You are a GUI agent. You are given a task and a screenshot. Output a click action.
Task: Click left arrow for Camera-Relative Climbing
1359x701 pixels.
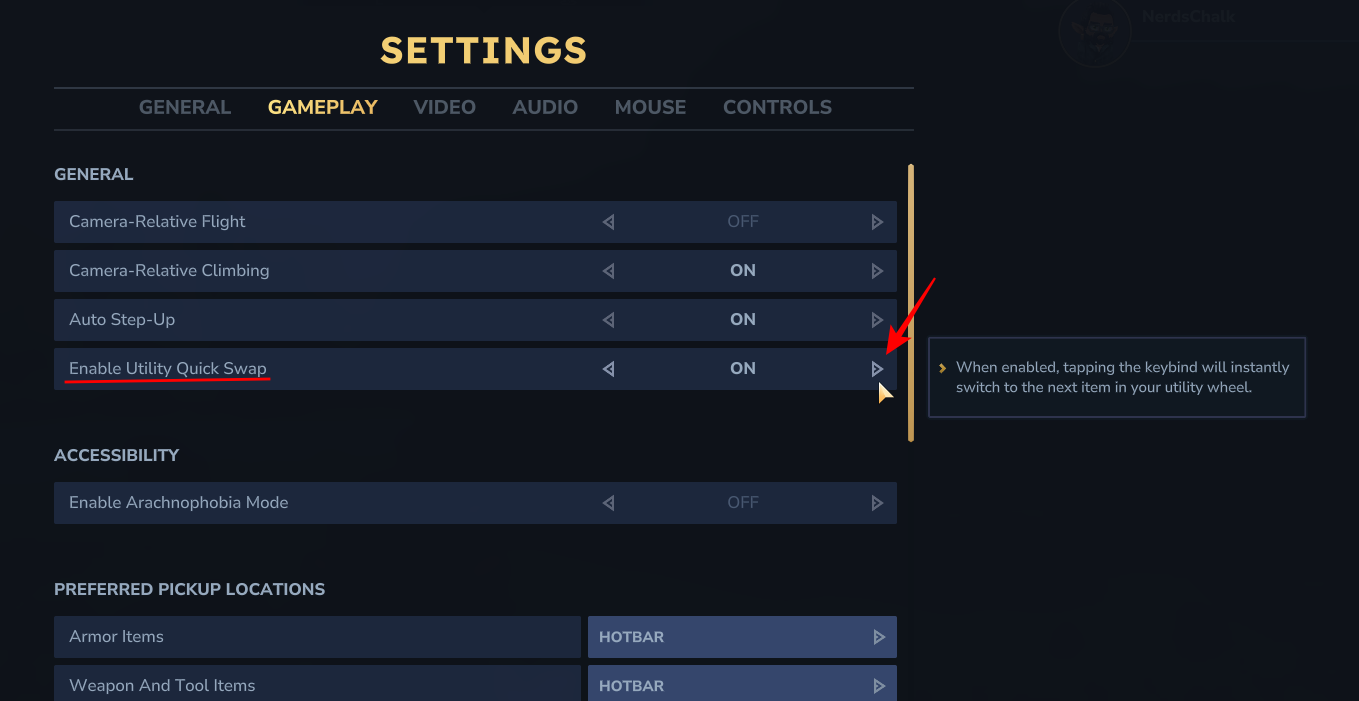pos(608,271)
